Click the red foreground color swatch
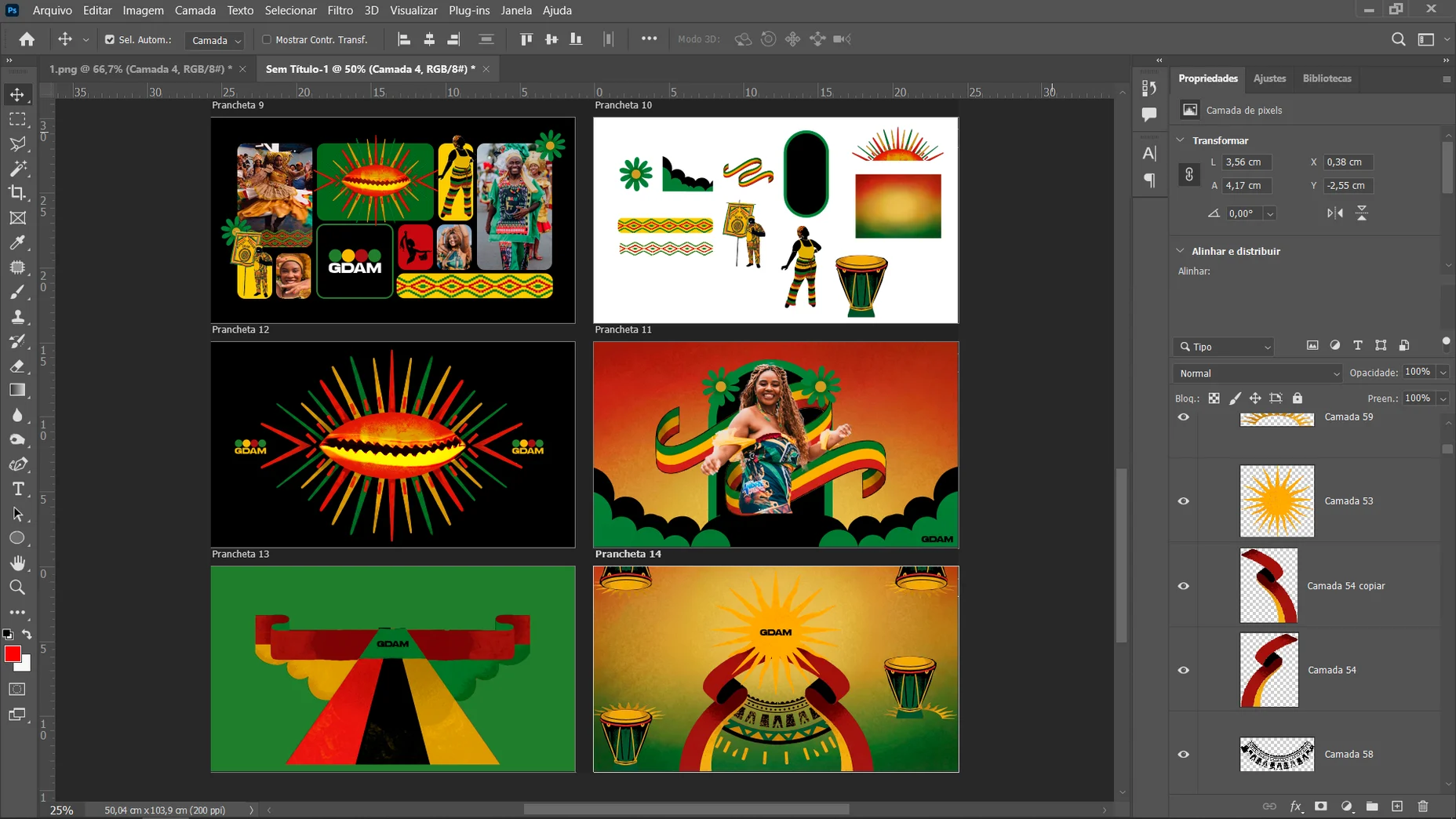 click(x=12, y=653)
